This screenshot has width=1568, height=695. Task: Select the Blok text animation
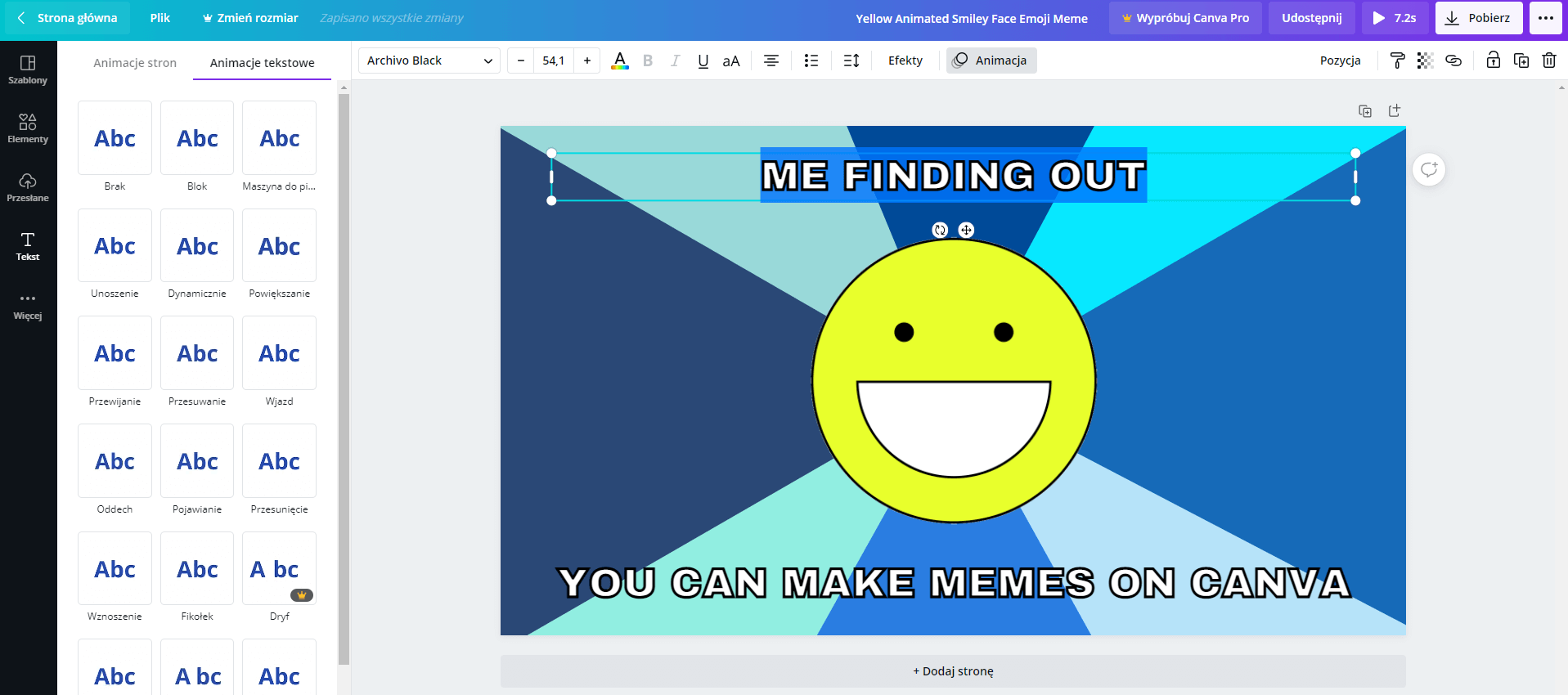197,138
